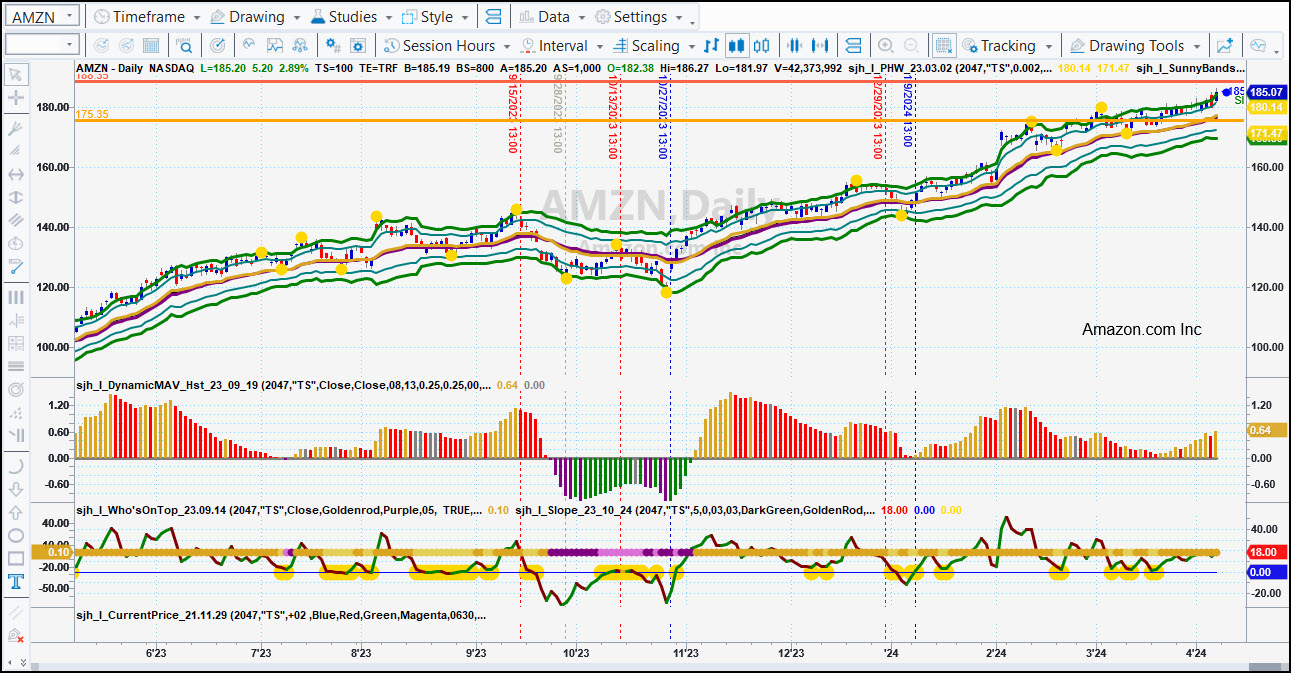Toggle the wide bar spacing button
This screenshot has height=673, width=1291.
pyautogui.click(x=821, y=46)
